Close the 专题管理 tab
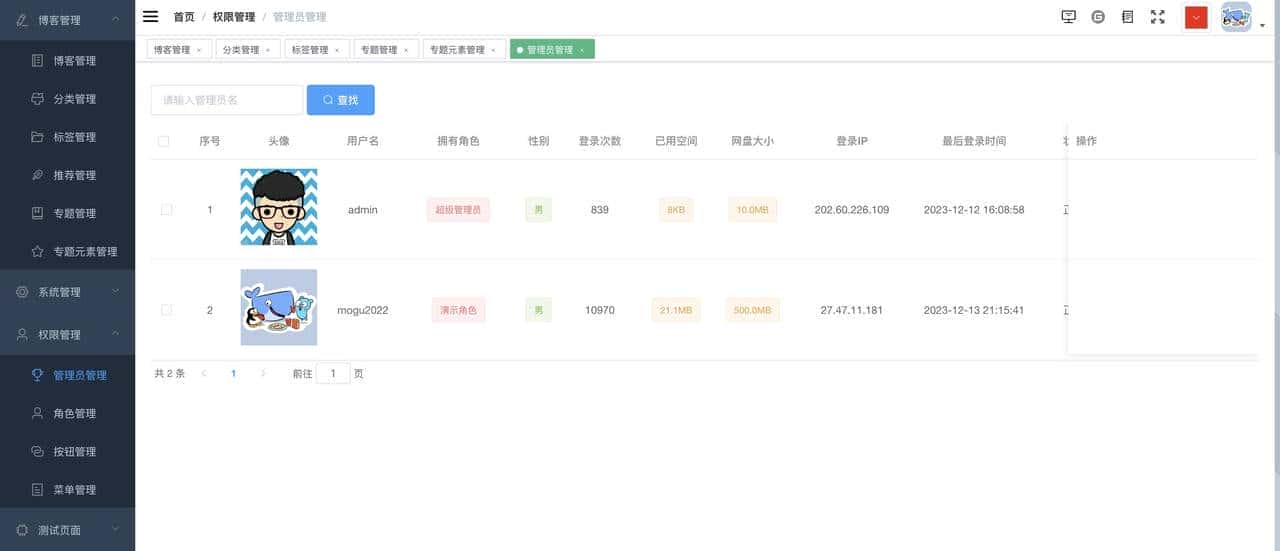This screenshot has width=1280, height=551. point(406,50)
